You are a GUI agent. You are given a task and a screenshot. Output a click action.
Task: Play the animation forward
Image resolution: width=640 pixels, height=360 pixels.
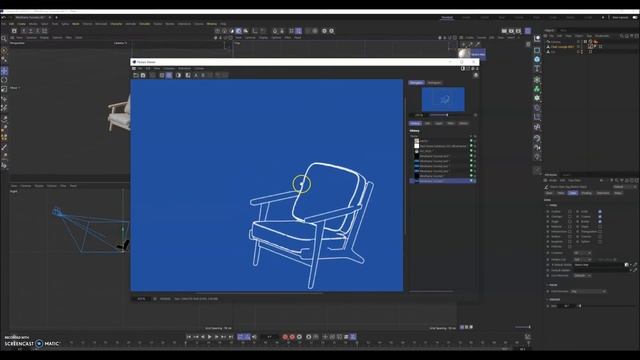point(210,337)
